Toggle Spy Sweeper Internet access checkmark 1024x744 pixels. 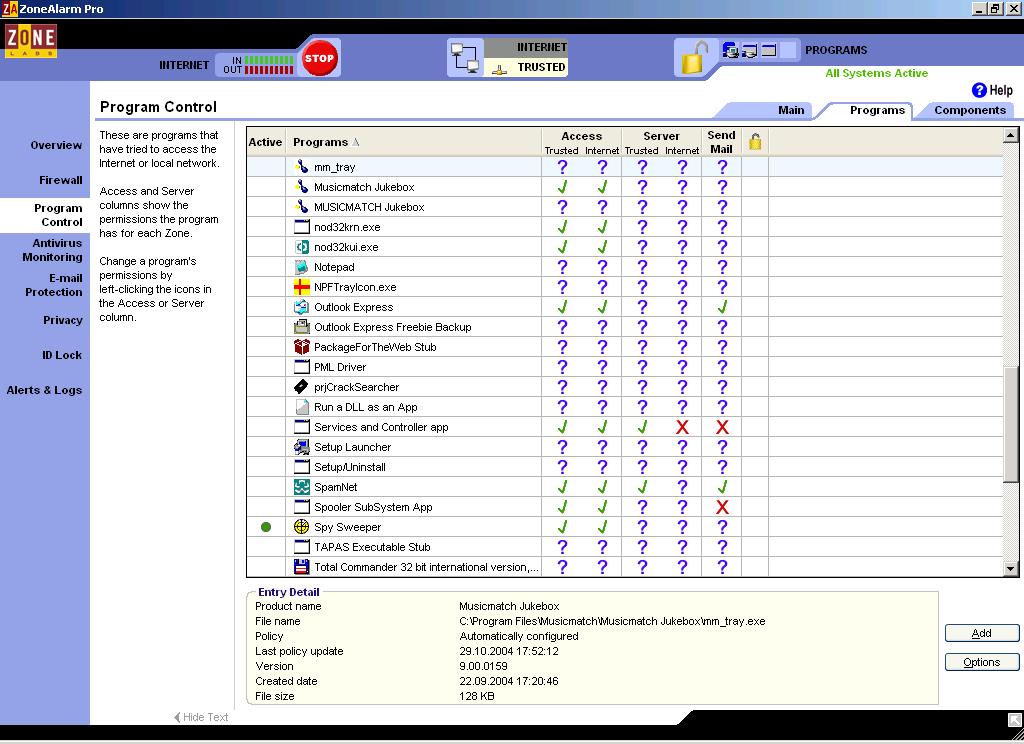coord(602,526)
